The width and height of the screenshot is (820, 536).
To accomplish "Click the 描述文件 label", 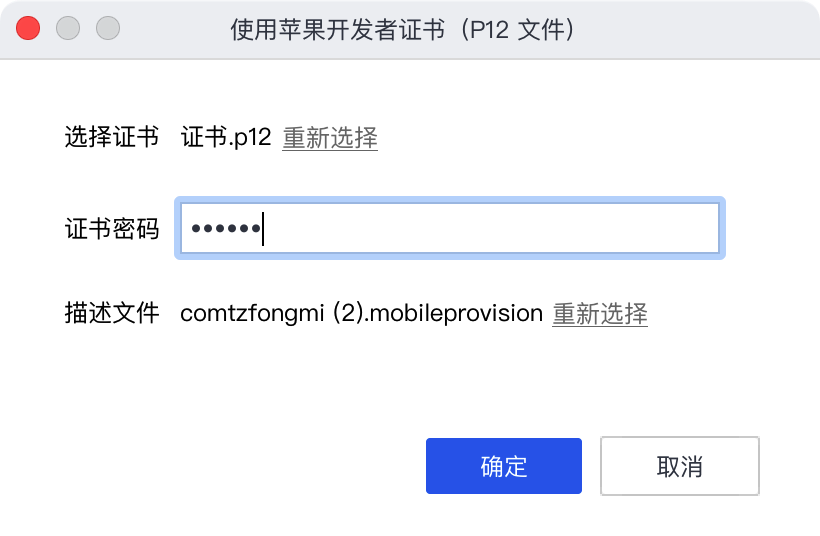I will (x=112, y=314).
